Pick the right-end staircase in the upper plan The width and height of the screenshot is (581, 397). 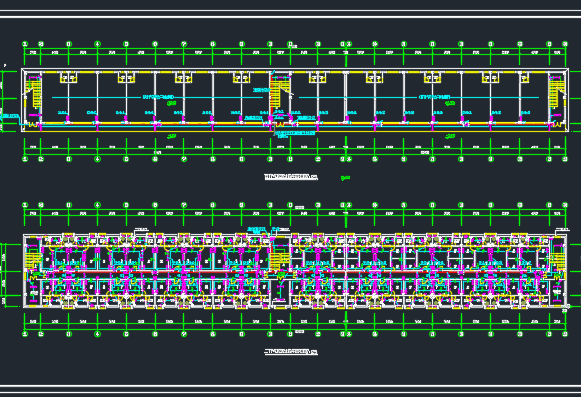coord(554,95)
